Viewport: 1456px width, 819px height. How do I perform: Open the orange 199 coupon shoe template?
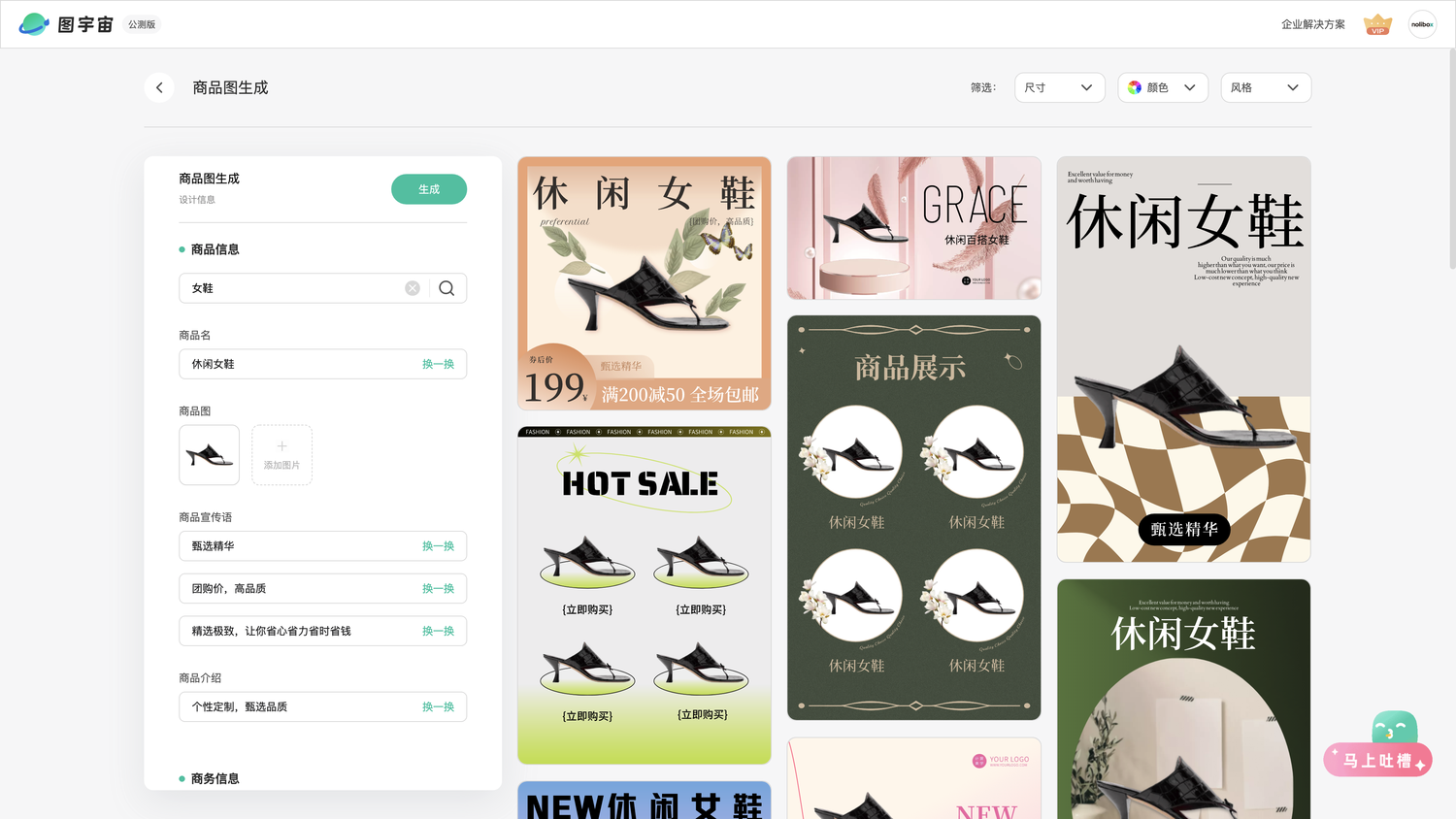(645, 283)
